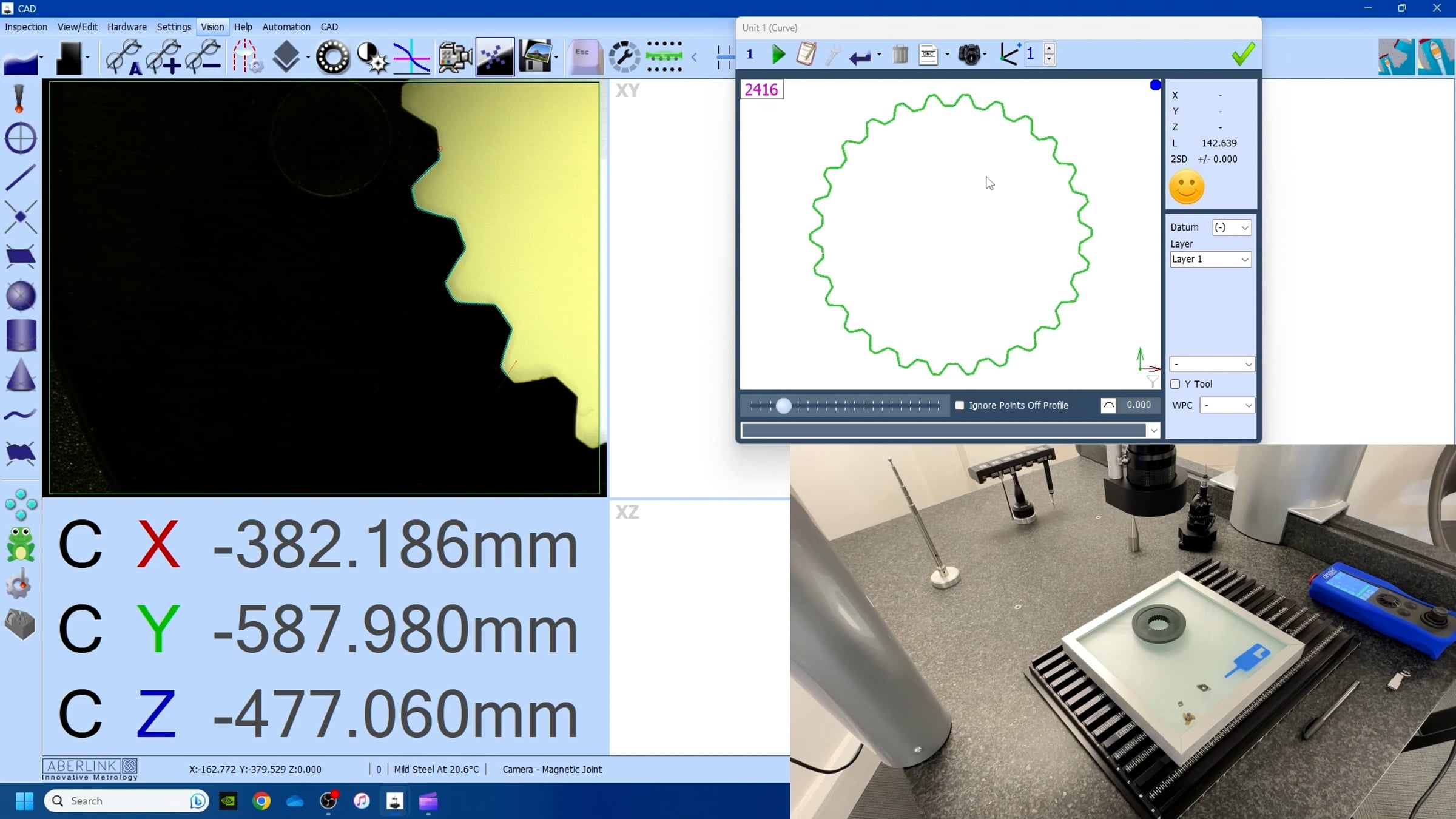1456x819 pixels.
Task: Click the ring light illumination icon
Action: 332,57
